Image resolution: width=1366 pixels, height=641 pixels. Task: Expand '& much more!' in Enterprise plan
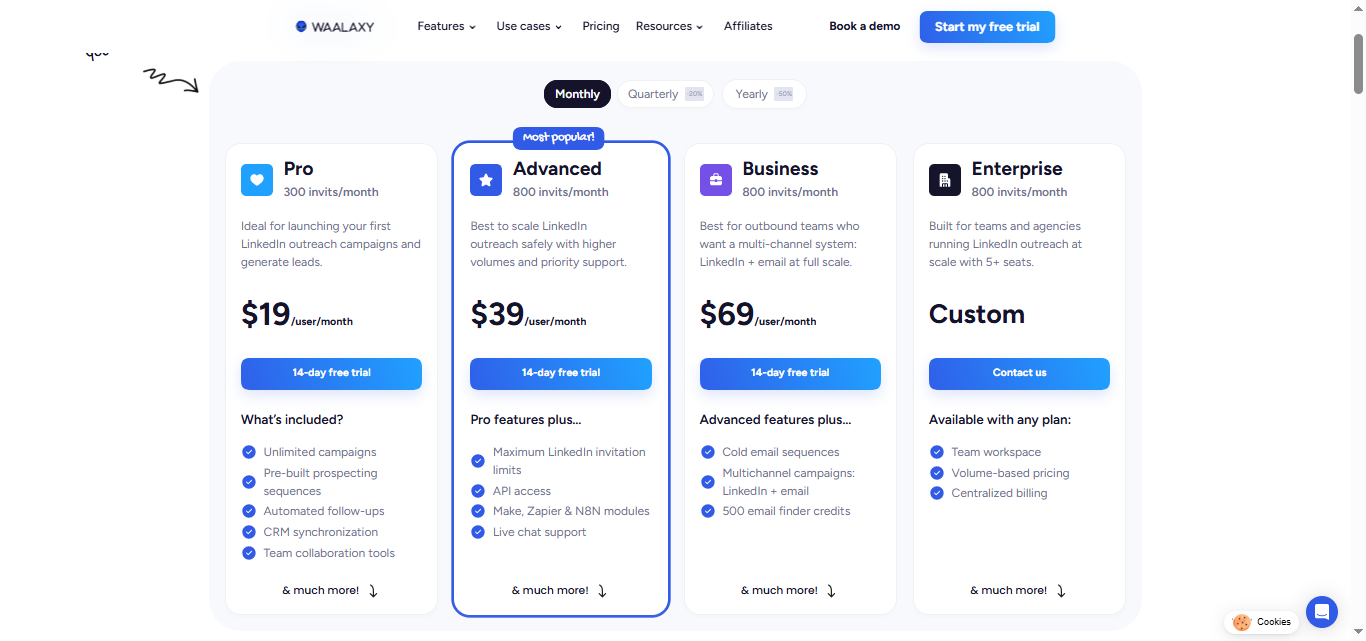[x=1018, y=591]
